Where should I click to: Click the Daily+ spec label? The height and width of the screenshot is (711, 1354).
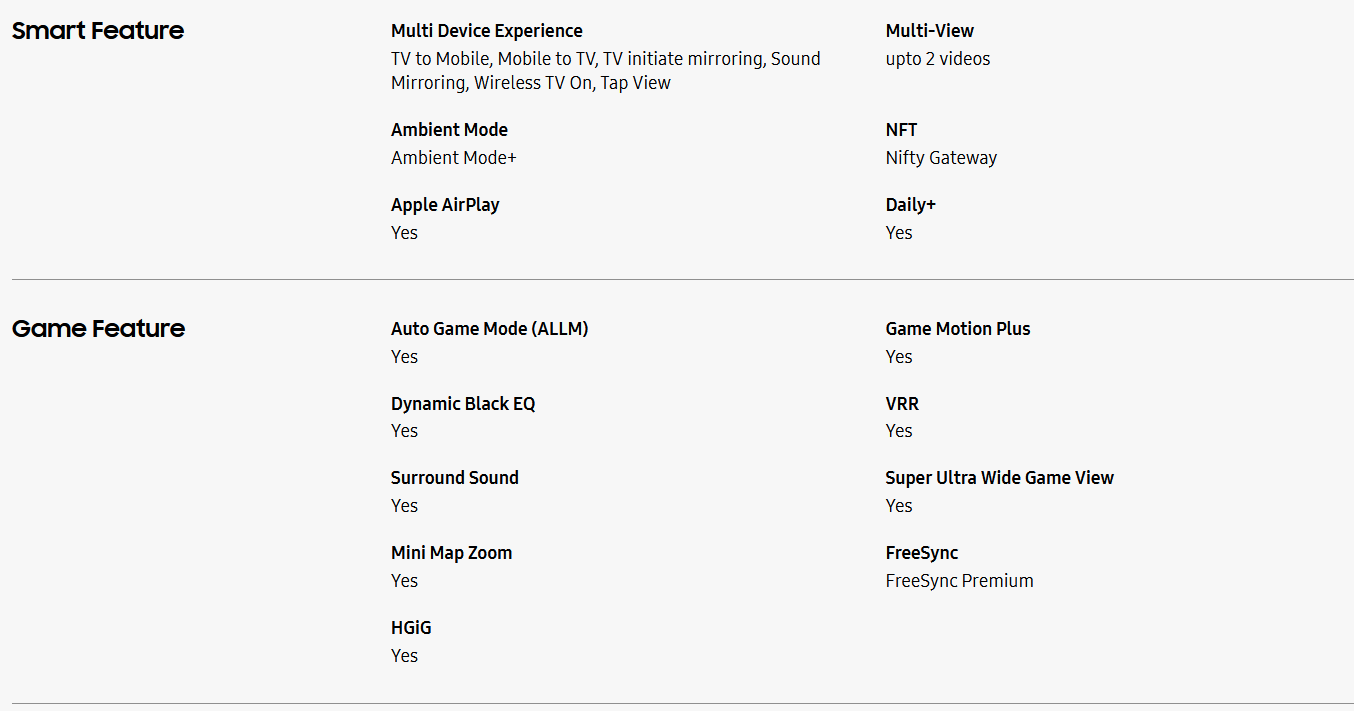click(x=910, y=205)
